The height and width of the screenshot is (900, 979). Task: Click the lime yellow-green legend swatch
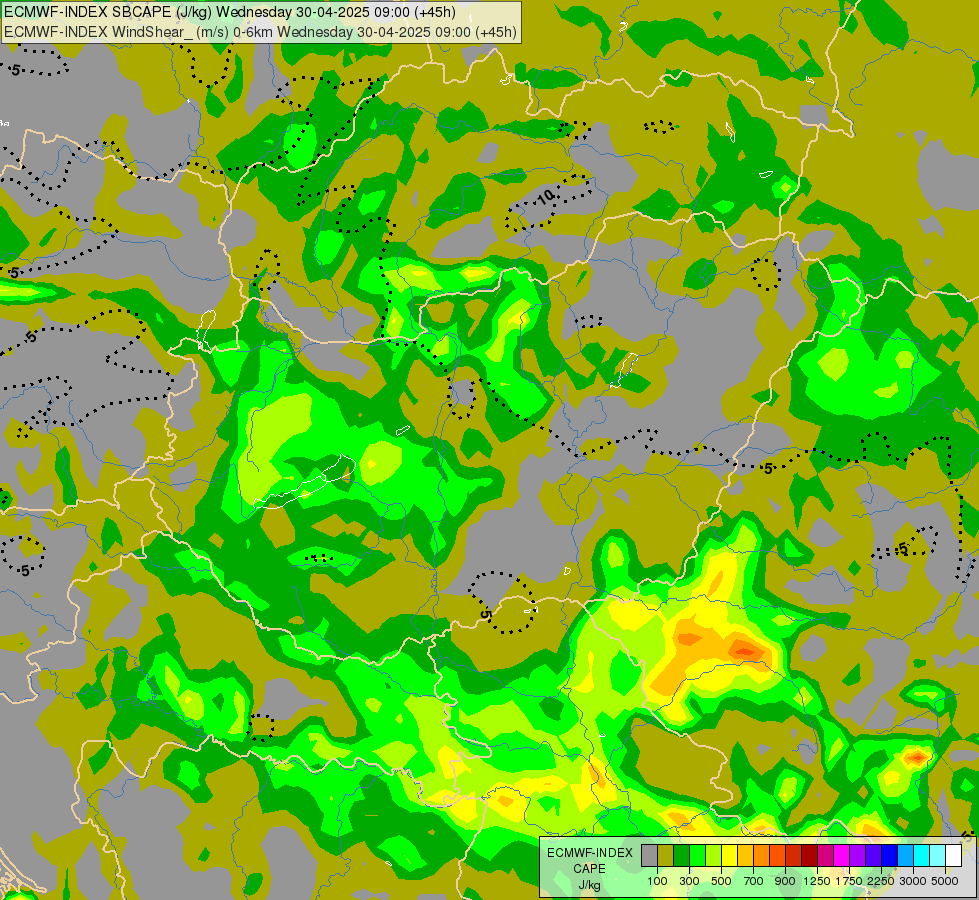(x=714, y=856)
